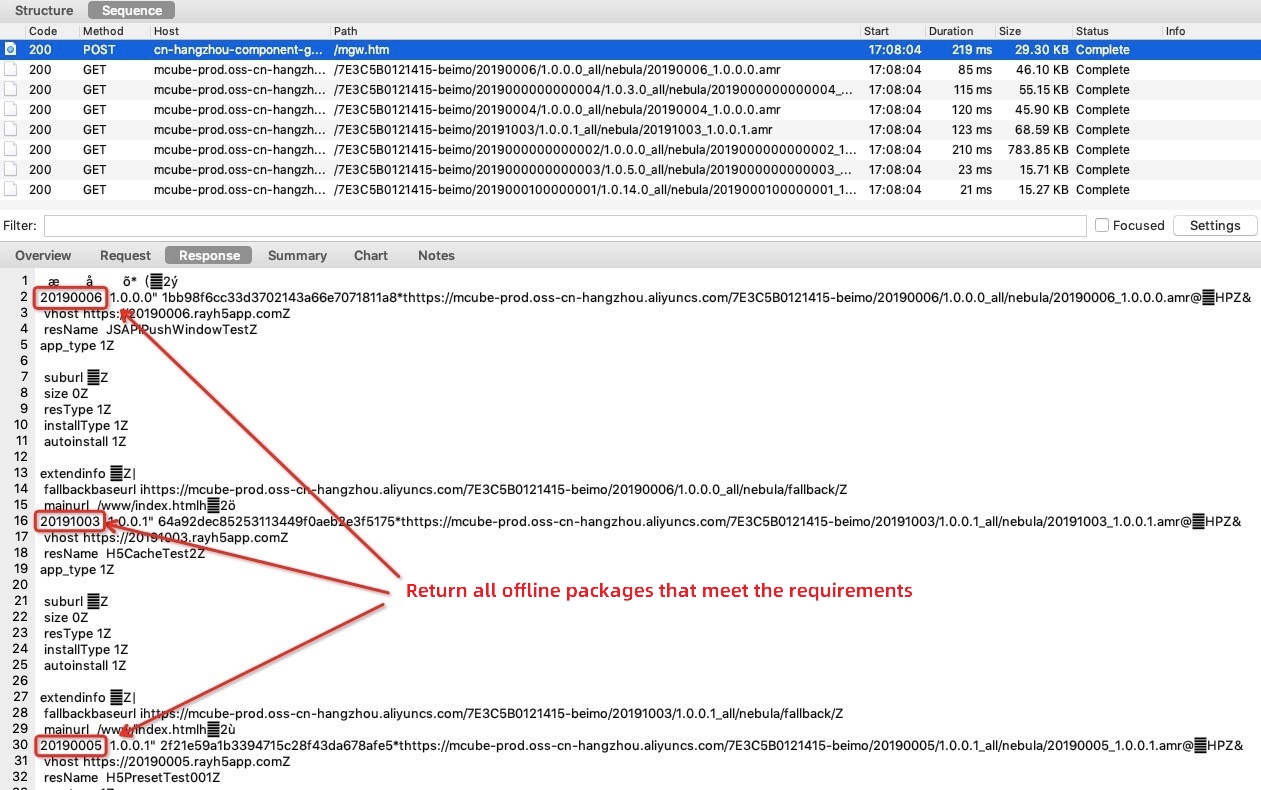Sort by the Info column header
Viewport: 1261px width, 790px height.
tap(1176, 31)
